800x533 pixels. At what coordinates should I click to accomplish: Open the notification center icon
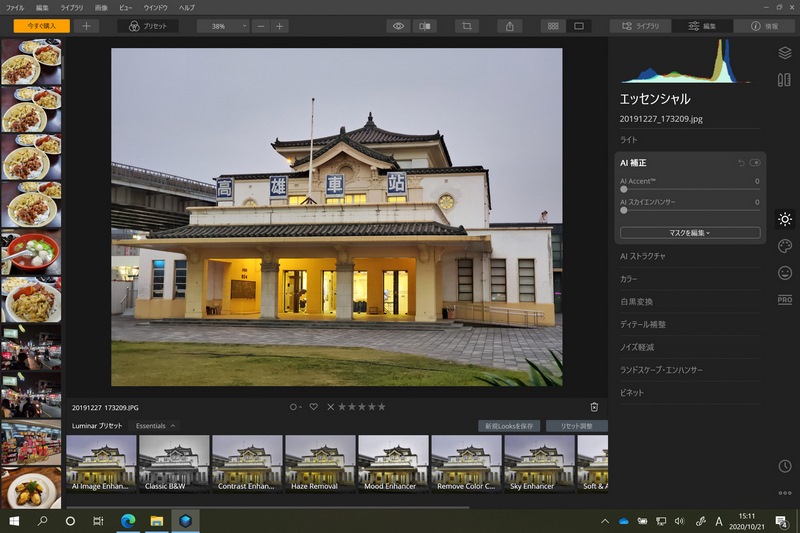[781, 521]
